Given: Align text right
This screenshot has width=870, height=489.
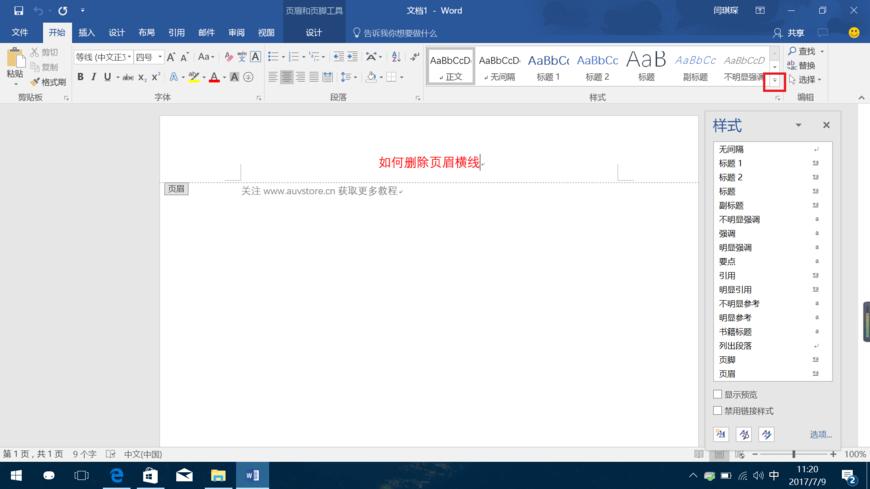Looking at the screenshot, I should point(300,77).
